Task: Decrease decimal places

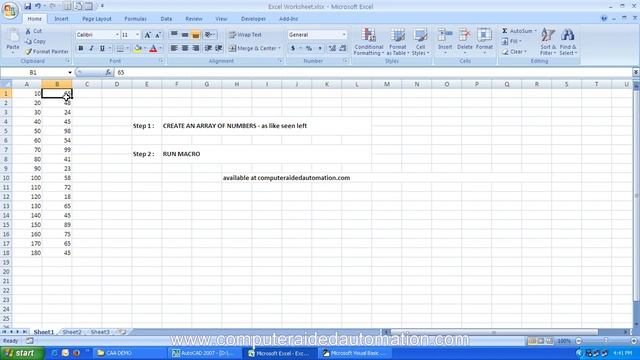Action: pyautogui.click(x=342, y=48)
